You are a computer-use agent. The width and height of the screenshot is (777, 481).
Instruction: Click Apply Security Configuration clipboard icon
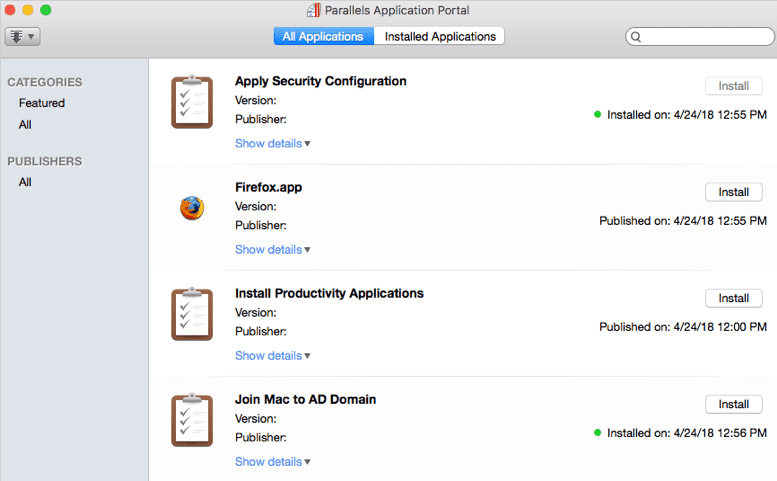[192, 102]
